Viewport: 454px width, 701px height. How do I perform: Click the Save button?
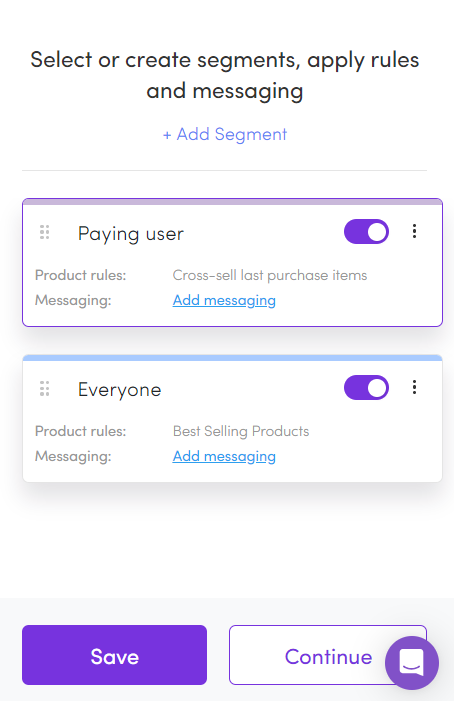click(x=114, y=655)
